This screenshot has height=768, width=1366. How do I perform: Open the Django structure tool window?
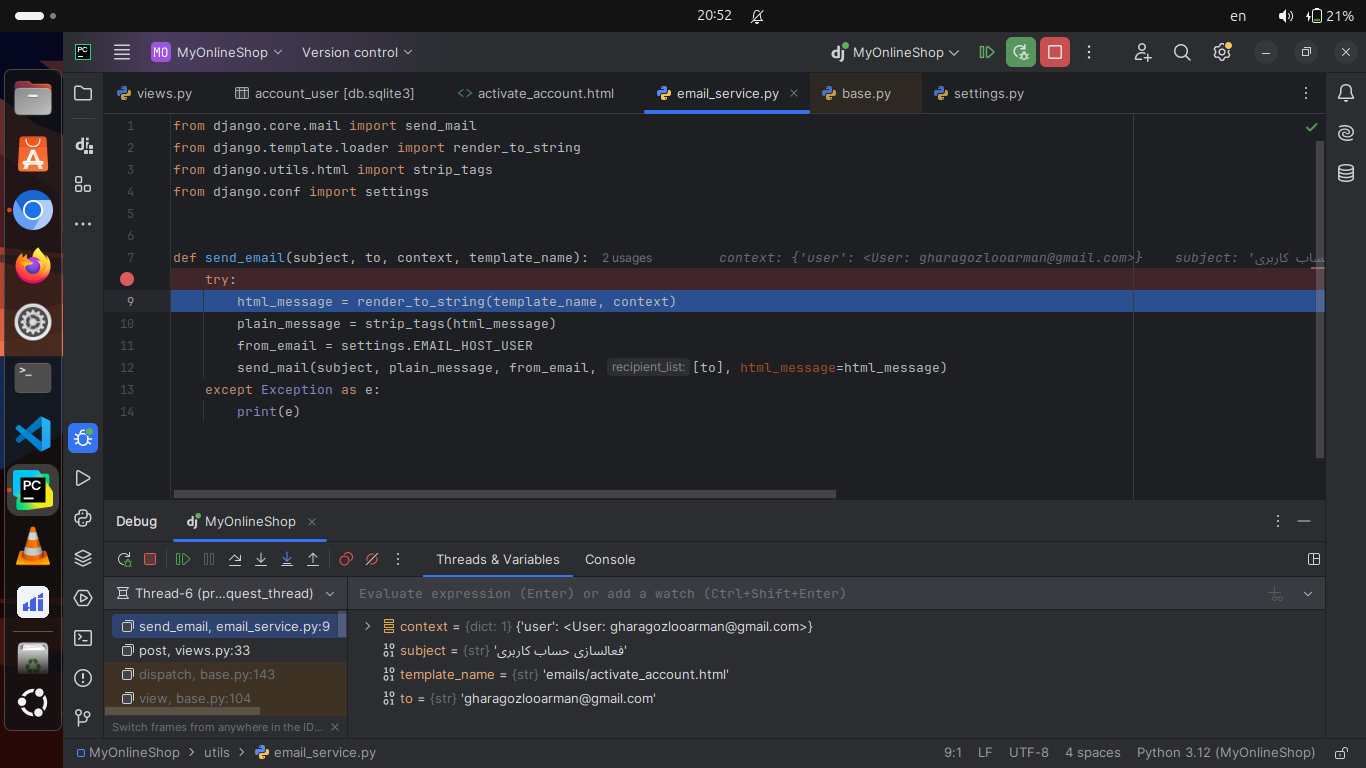click(83, 145)
